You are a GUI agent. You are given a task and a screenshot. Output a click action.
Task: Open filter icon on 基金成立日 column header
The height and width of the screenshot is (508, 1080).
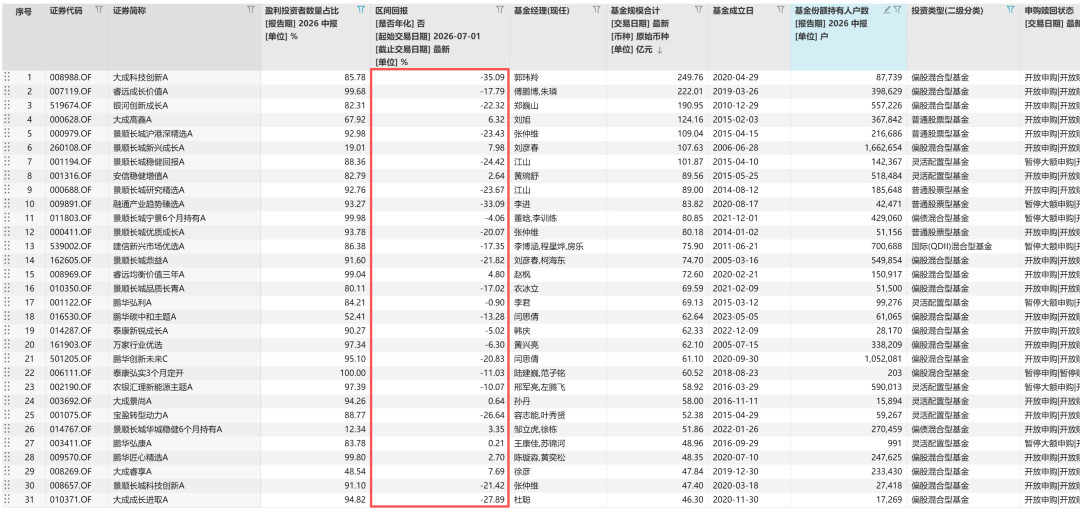pos(780,11)
